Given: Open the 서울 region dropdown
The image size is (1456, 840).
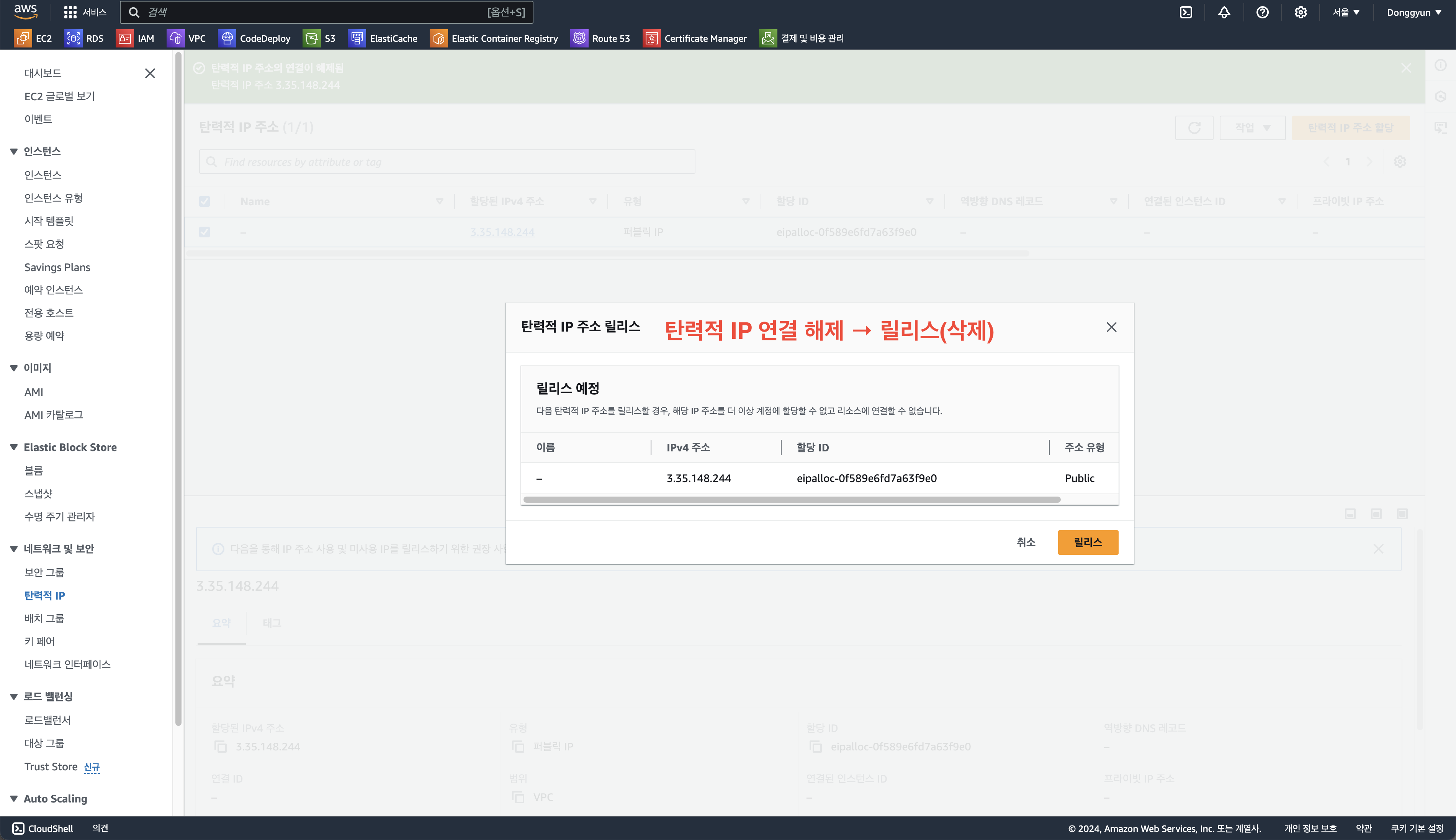Looking at the screenshot, I should (x=1346, y=12).
